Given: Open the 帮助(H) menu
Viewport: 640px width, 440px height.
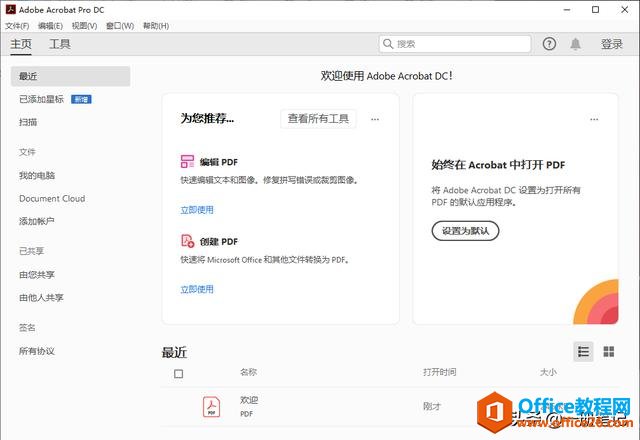Looking at the screenshot, I should [156, 26].
